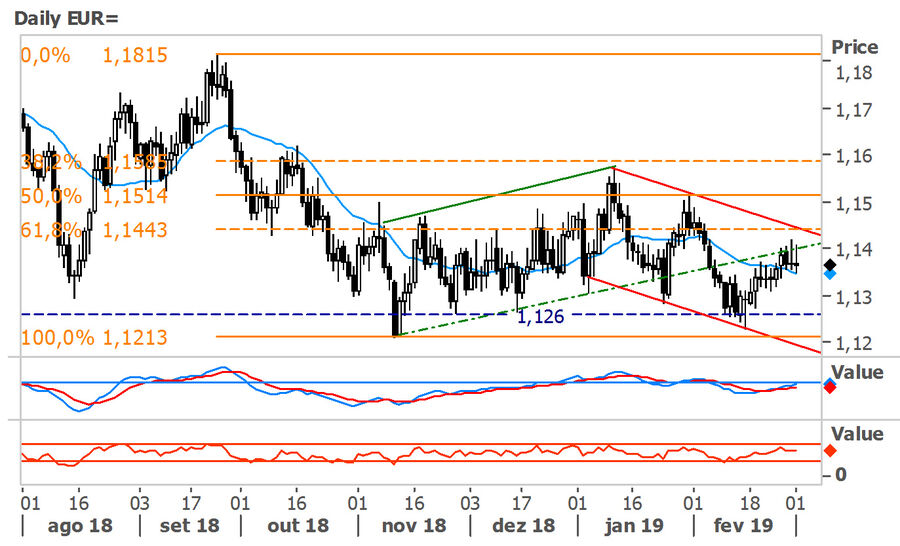This screenshot has height=546, width=900.
Task: Click 'Value' label of bottom indicator panel
Action: pyautogui.click(x=858, y=434)
